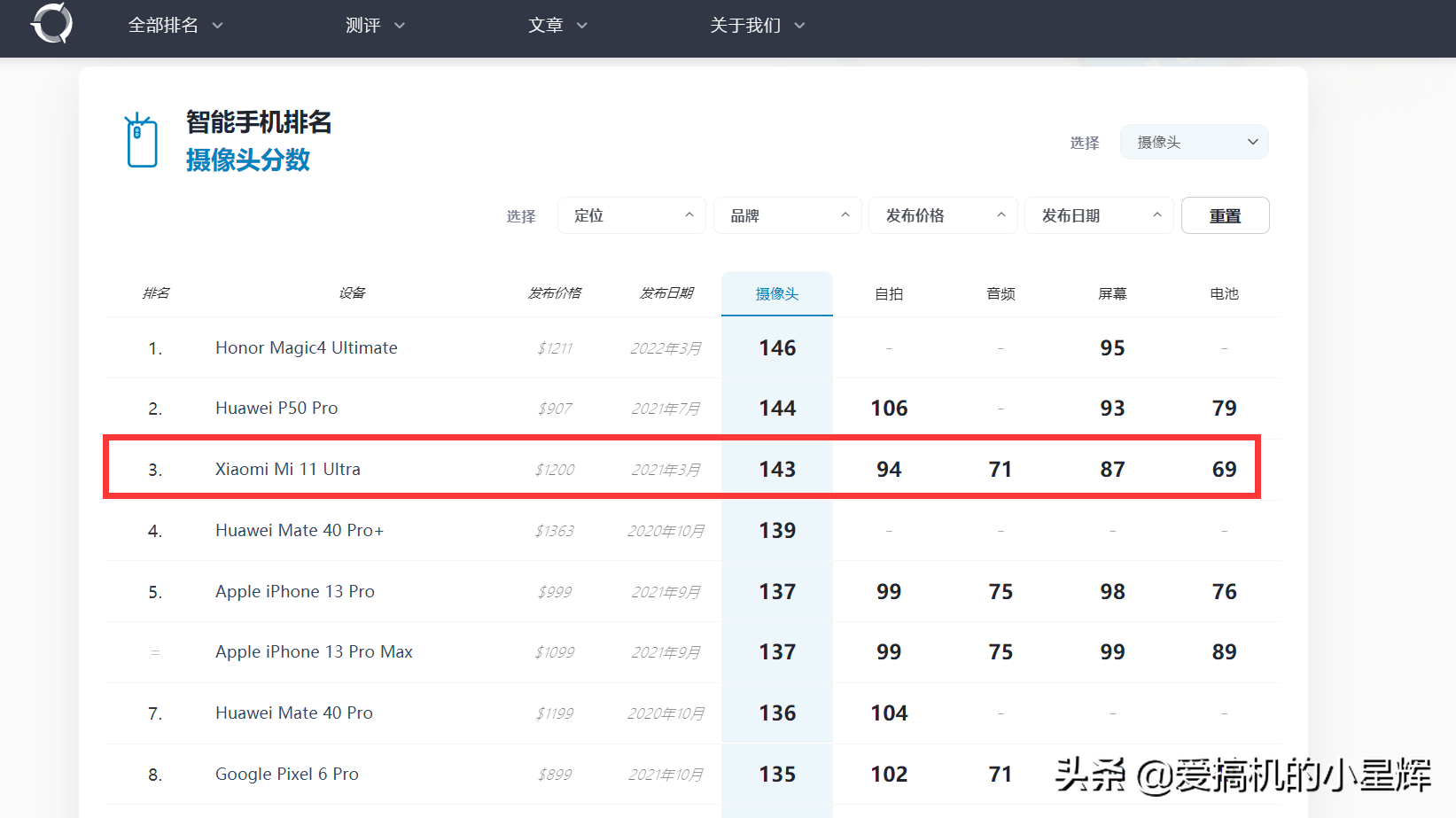Click the $899 launch price
This screenshot has width=1456, height=818.
coord(555,775)
